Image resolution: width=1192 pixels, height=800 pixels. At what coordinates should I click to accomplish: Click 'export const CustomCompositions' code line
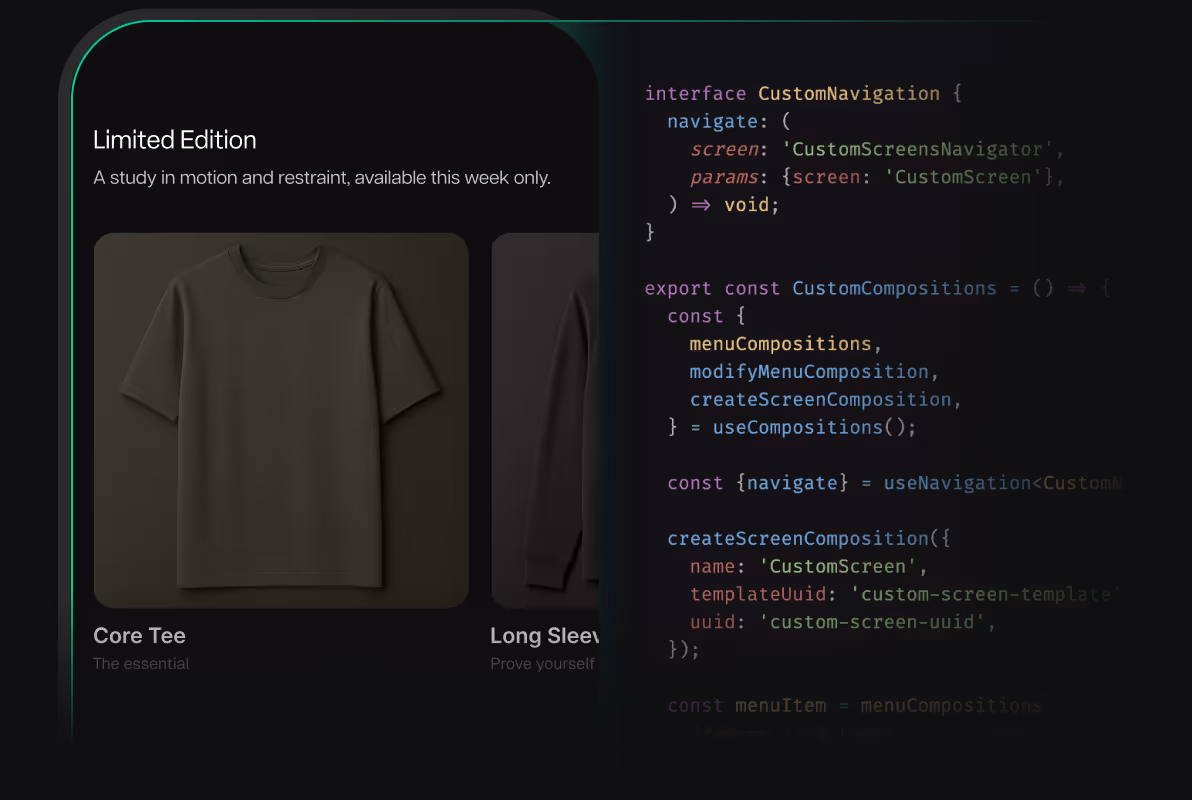pos(877,288)
